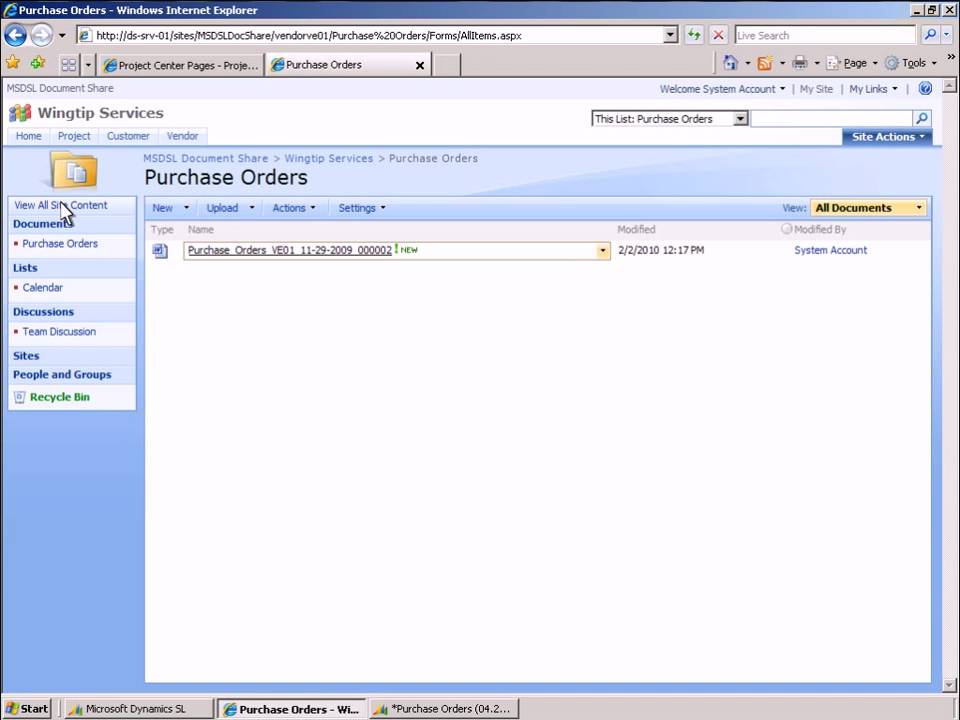Viewport: 960px width, 720px height.
Task: Switch to Microsoft Dynamics SL taskbar window
Action: click(138, 709)
